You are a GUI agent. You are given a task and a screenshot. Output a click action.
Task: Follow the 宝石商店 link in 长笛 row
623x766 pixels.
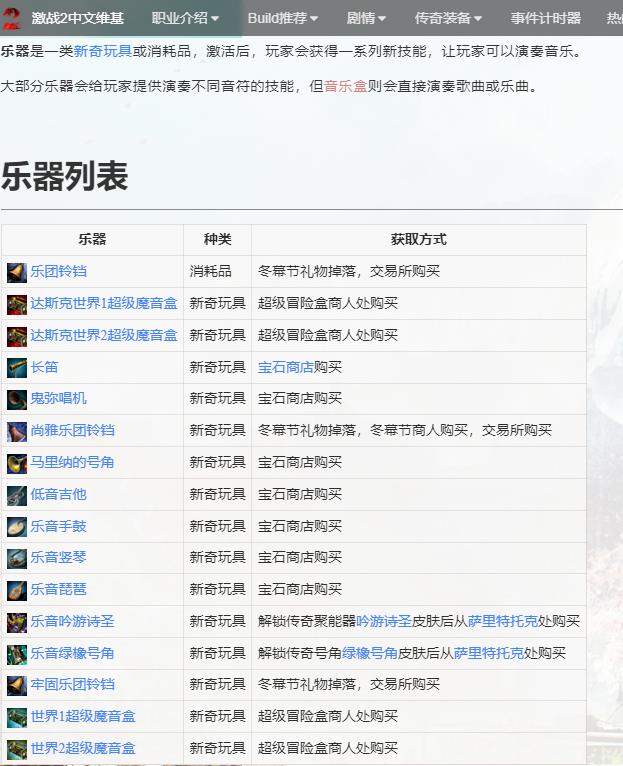coord(285,367)
